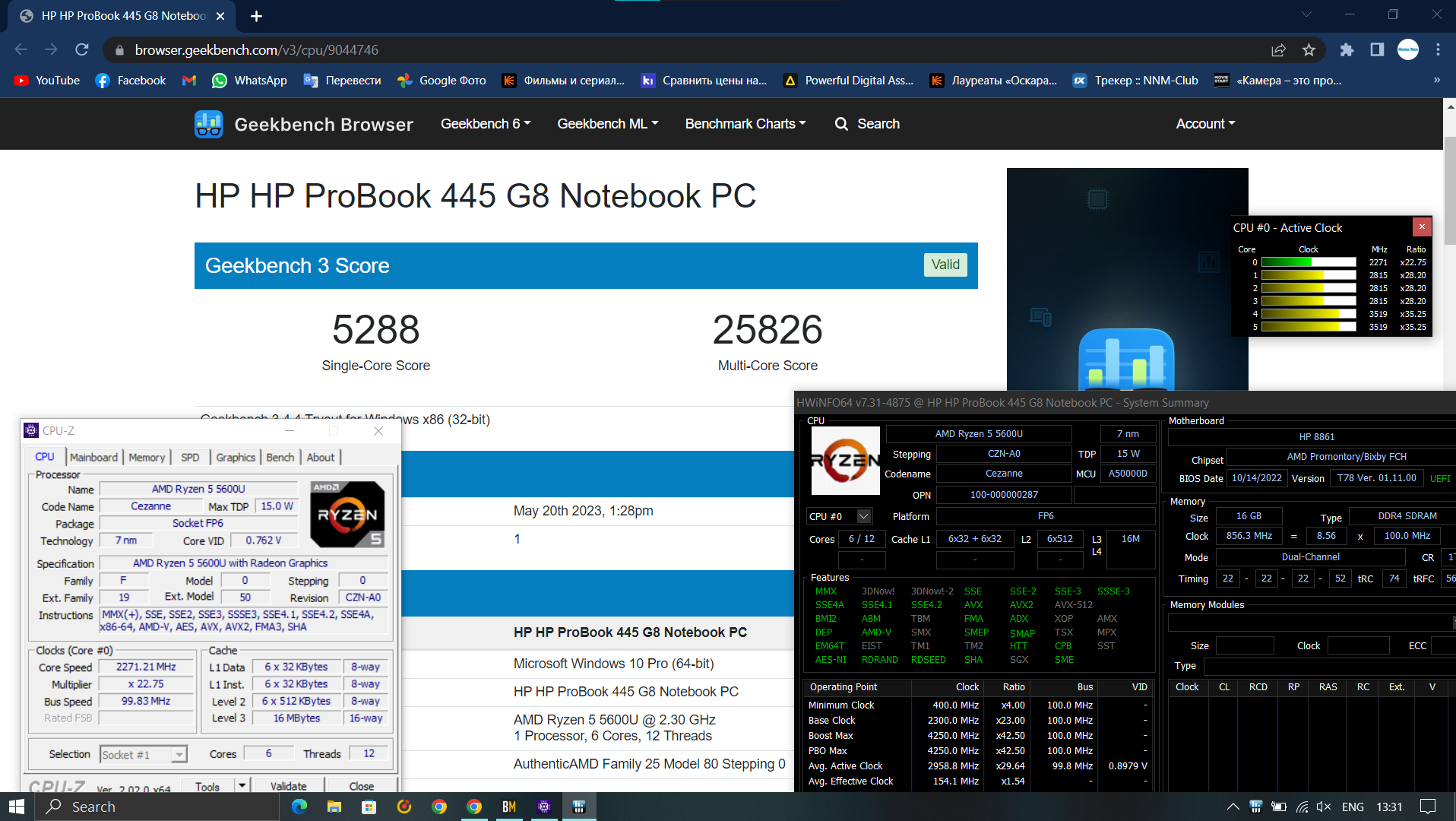Image resolution: width=1456 pixels, height=821 pixels.
Task: Open the Chrome extensions puzzle icon
Action: pos(1347,49)
